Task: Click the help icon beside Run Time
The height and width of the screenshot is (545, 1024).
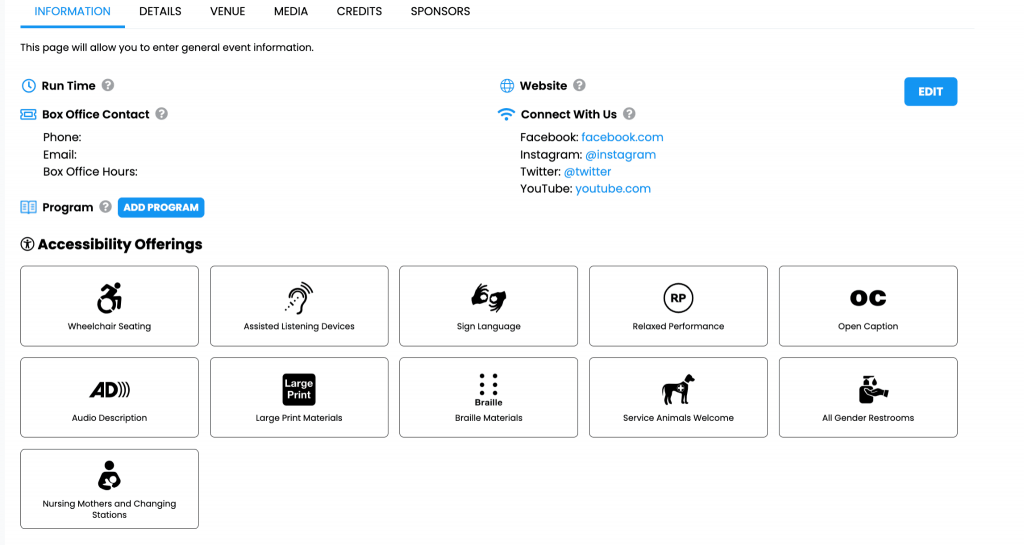Action: click(108, 86)
